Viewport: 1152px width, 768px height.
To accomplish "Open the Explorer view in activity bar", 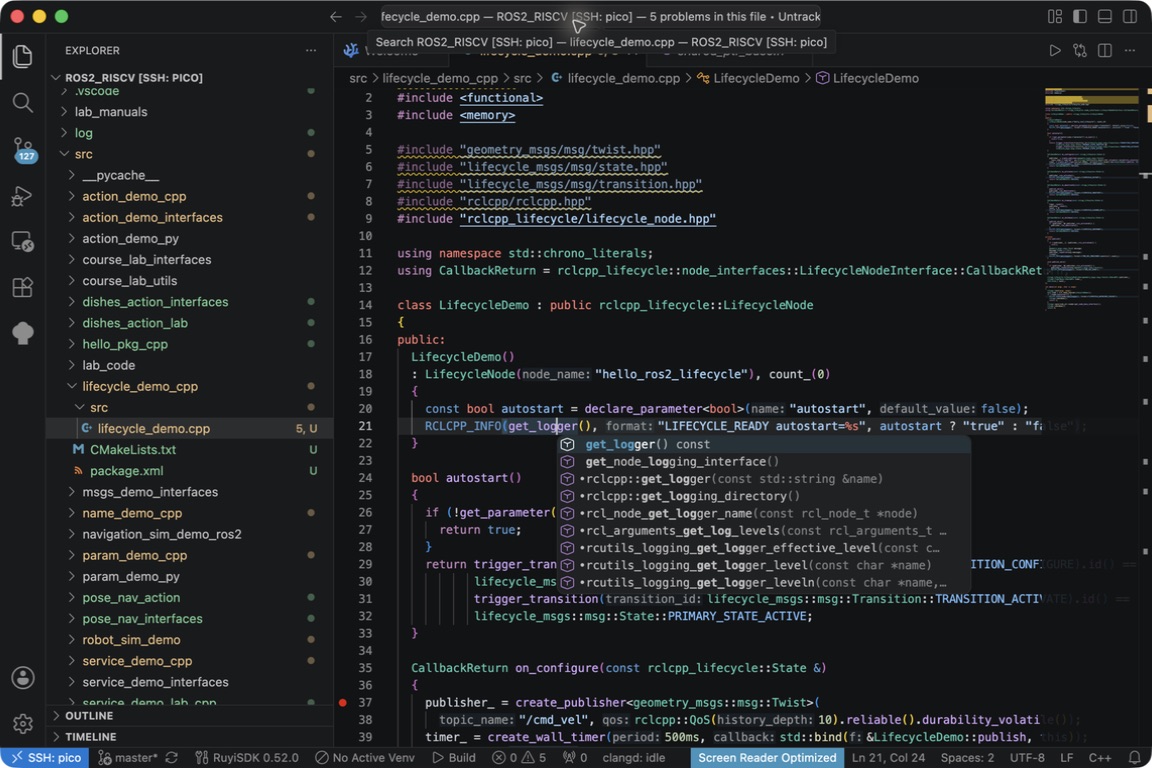I will click(23, 57).
